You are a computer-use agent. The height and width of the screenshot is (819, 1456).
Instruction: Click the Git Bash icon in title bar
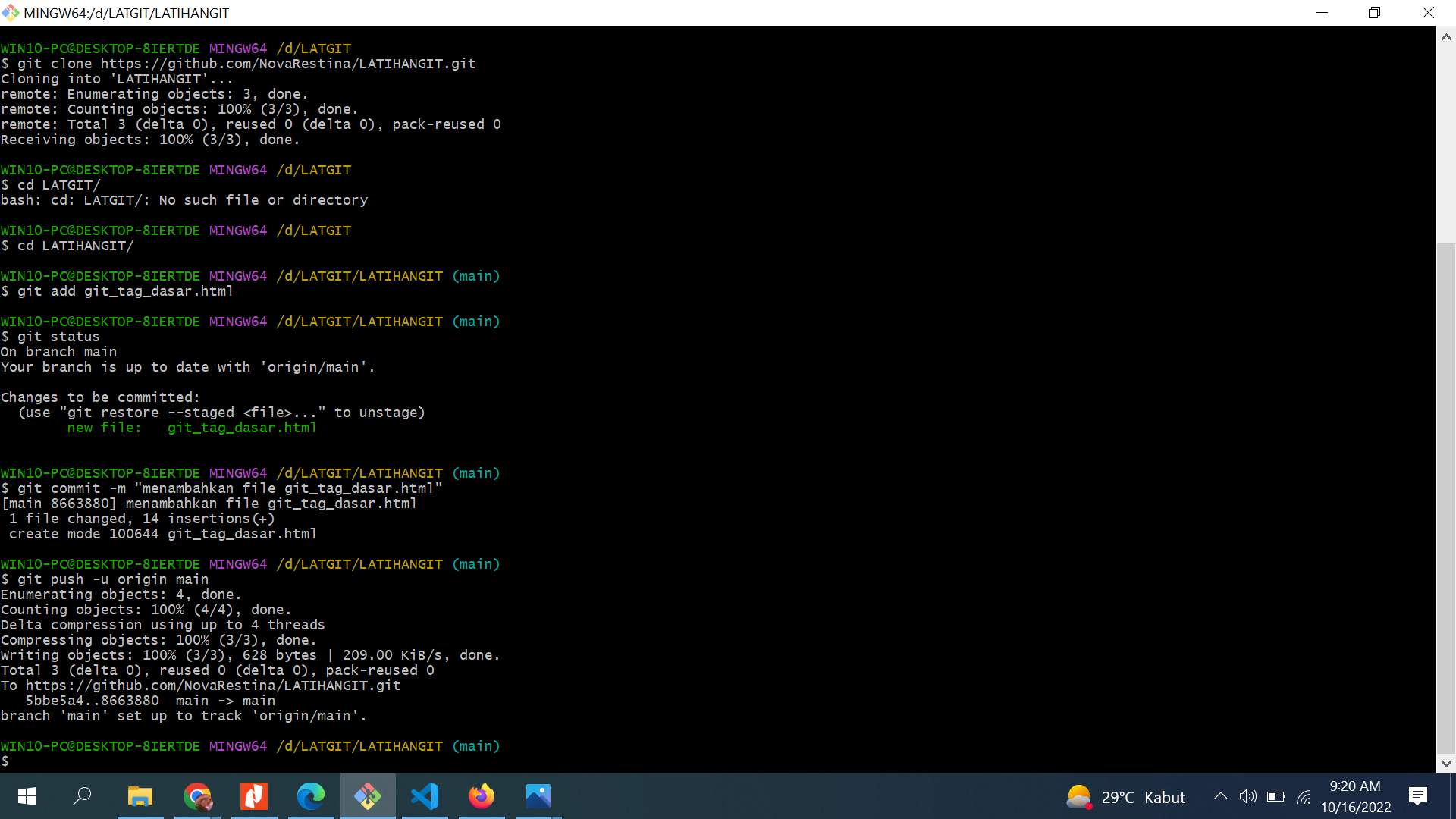11,13
